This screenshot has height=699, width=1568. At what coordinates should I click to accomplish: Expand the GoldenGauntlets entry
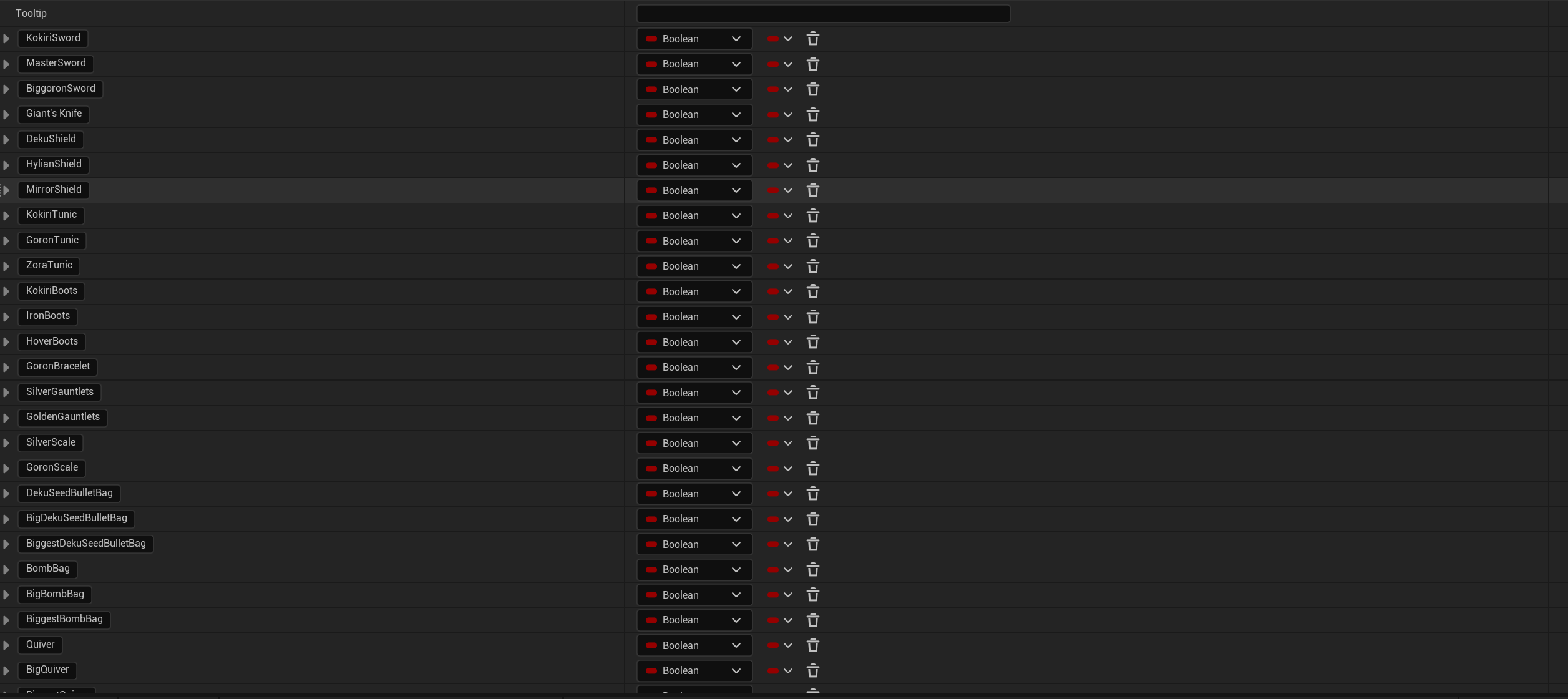6,418
